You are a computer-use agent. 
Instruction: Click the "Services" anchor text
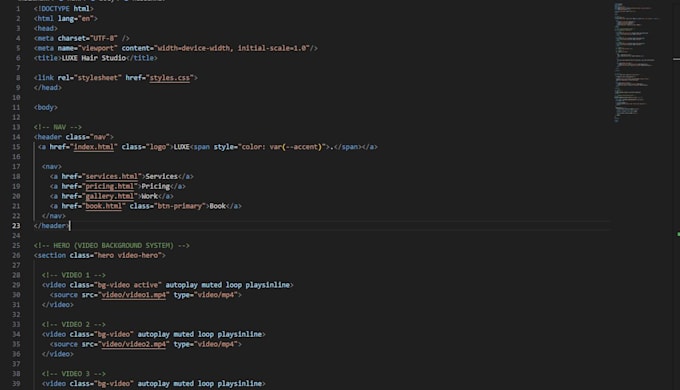(x=161, y=177)
